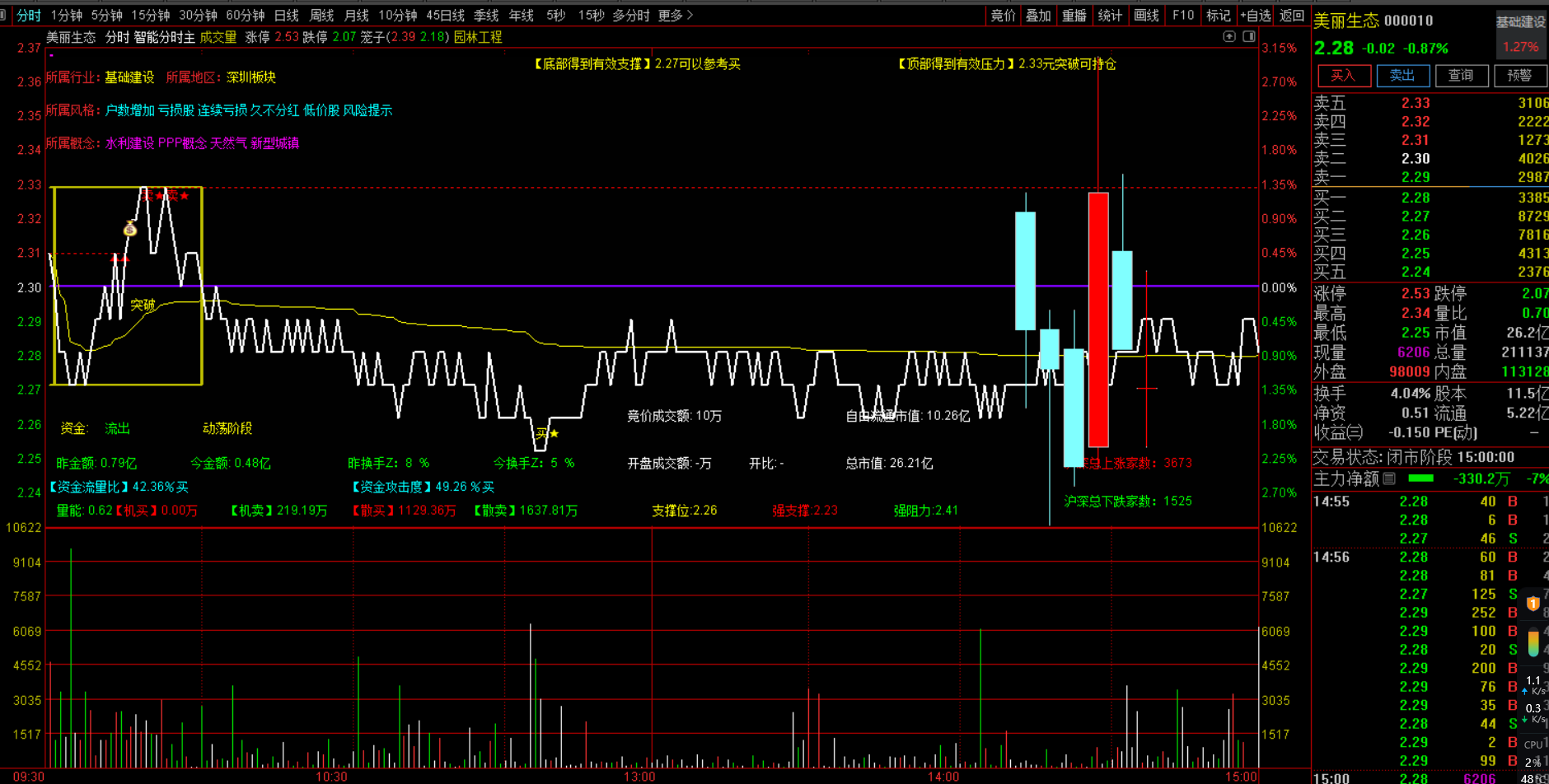Click the 水利建设 concept link
The image size is (1549, 784).
coord(129,142)
